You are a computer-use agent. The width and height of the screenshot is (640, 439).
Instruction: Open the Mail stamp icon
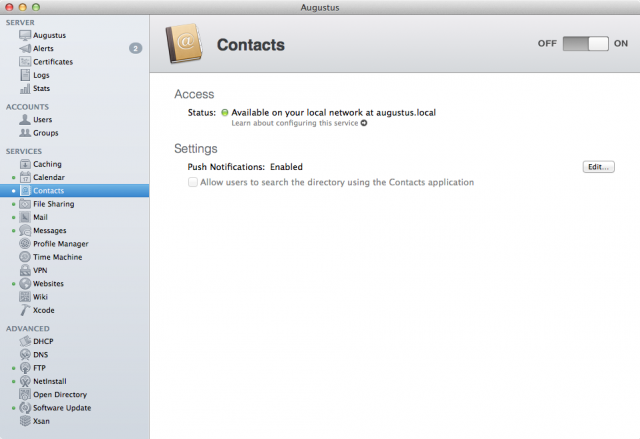(25, 217)
